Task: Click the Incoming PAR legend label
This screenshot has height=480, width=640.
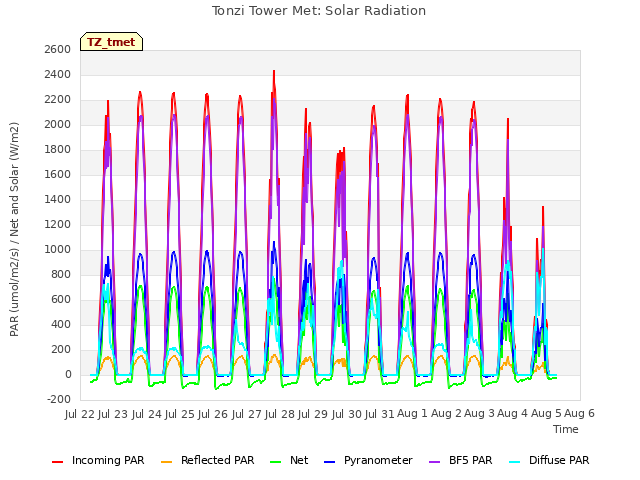Action: 108,460
